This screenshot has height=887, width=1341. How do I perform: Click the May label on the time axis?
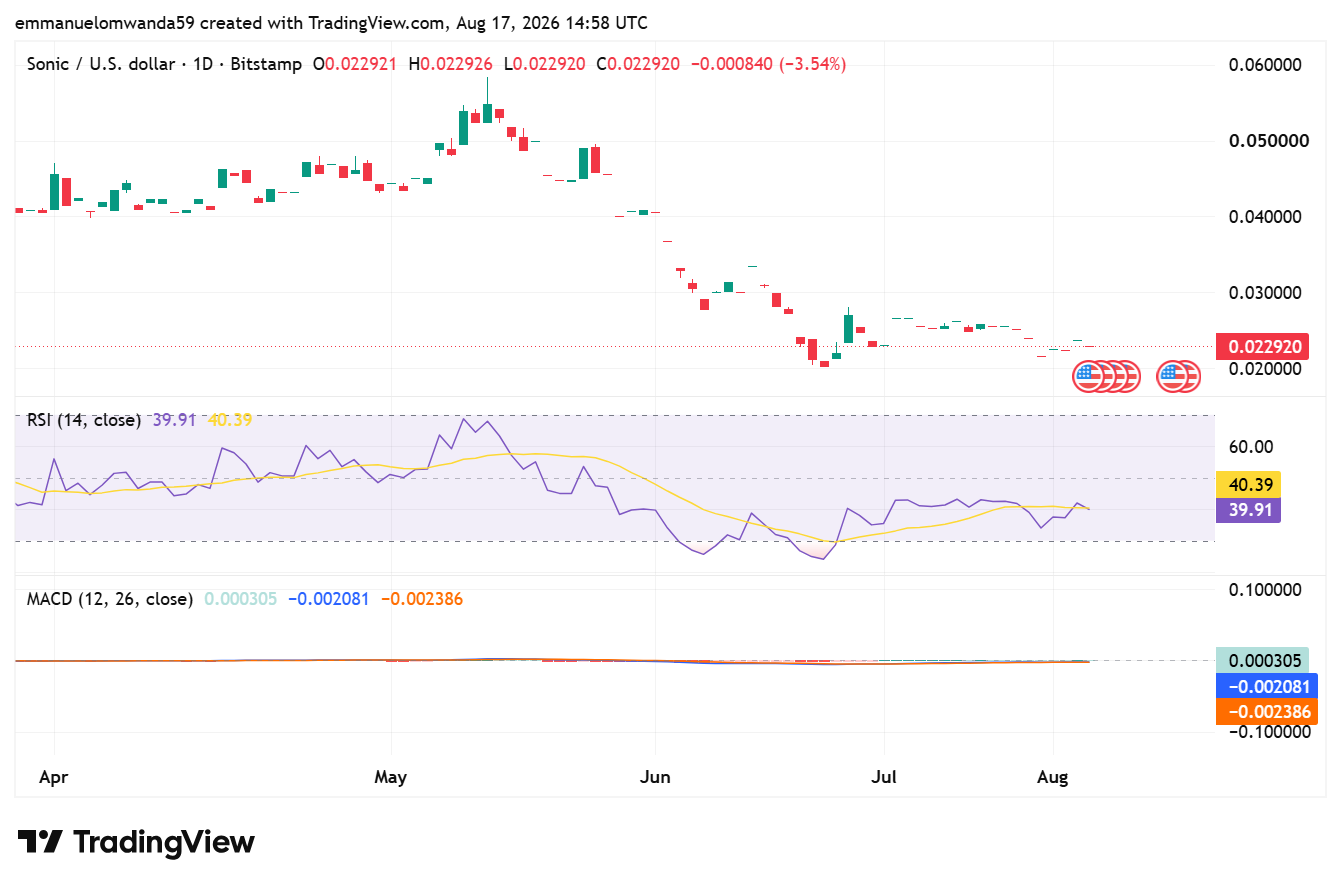point(390,777)
